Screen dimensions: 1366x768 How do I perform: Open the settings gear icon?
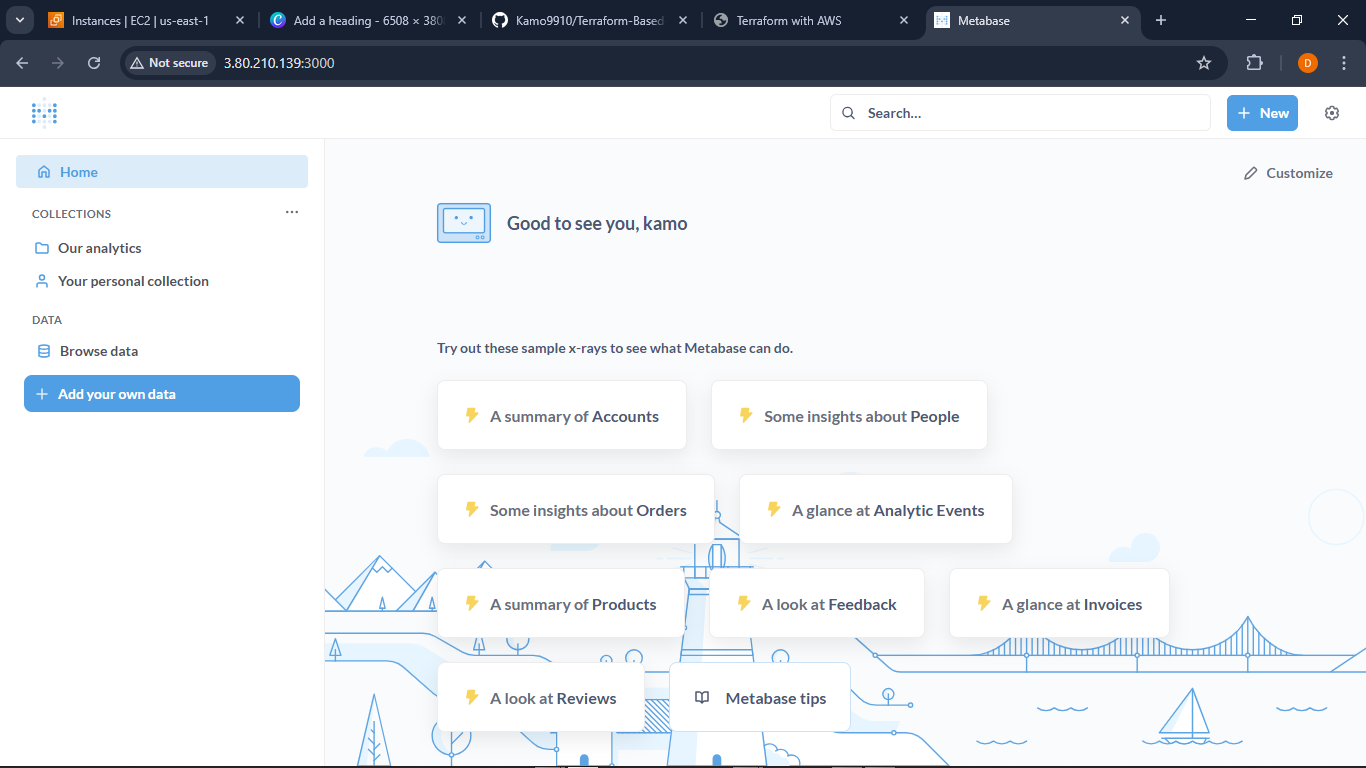point(1331,113)
